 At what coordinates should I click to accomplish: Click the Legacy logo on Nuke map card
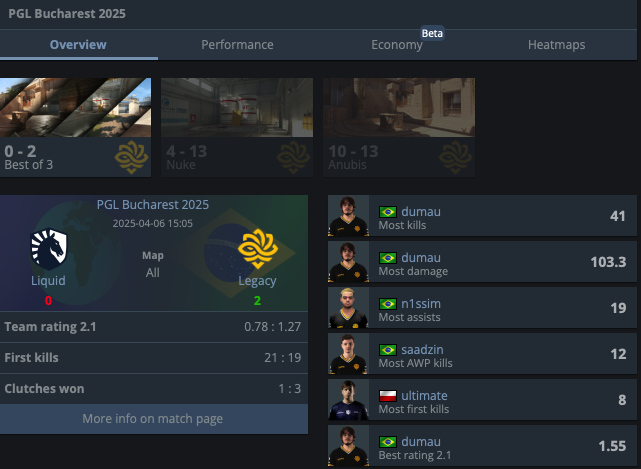click(293, 157)
